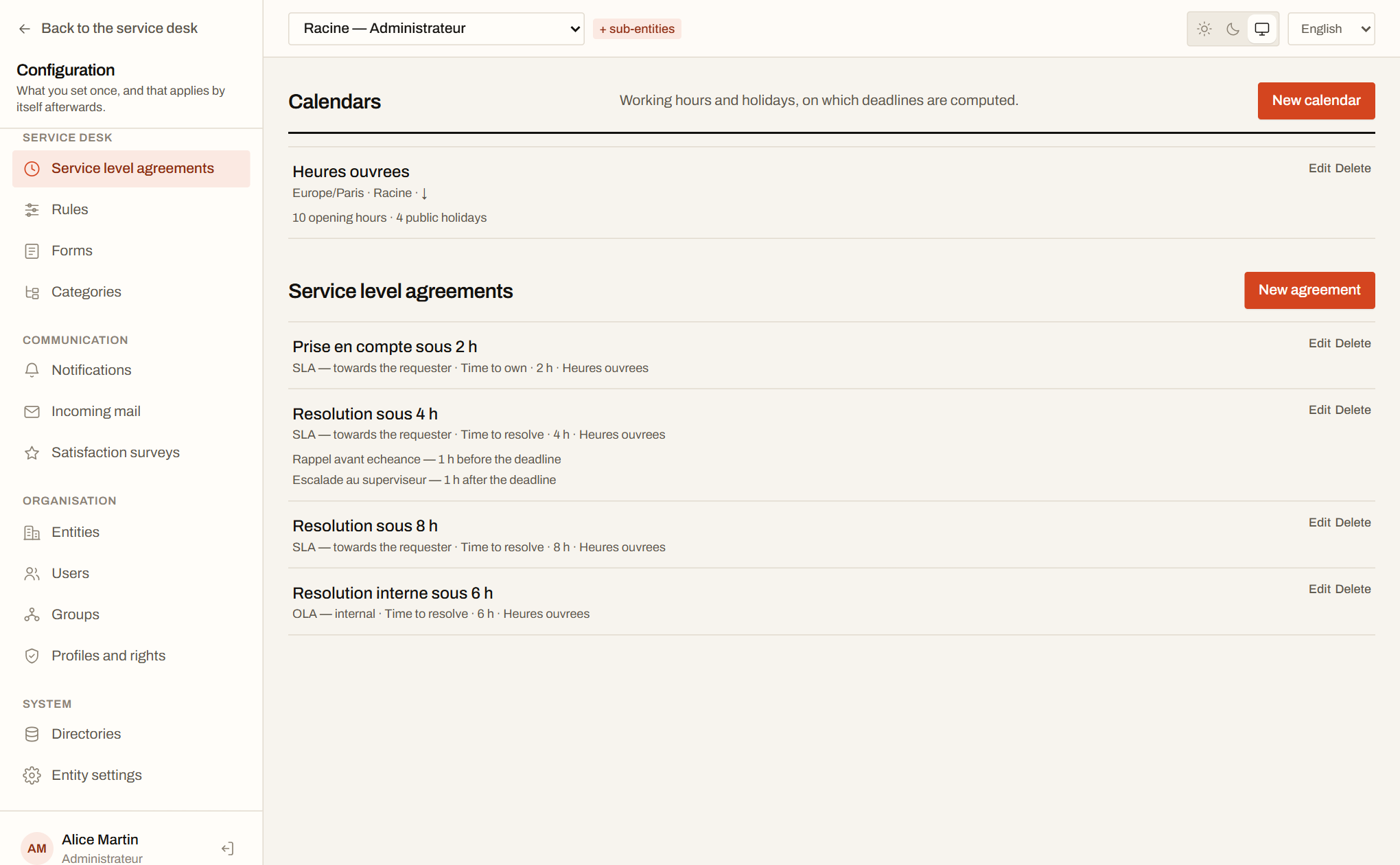This screenshot has width=1400, height=865.
Task: Click the gear icon for Entity settings
Action: point(32,776)
